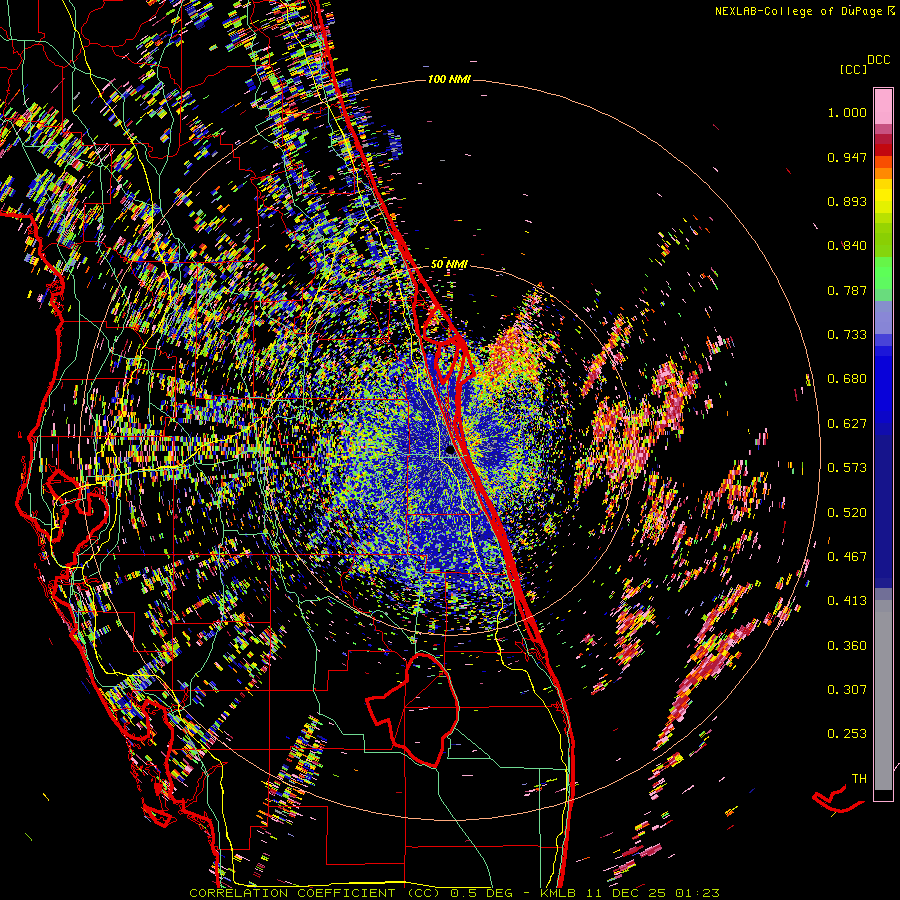Click the 0.947 legend value

pos(847,157)
